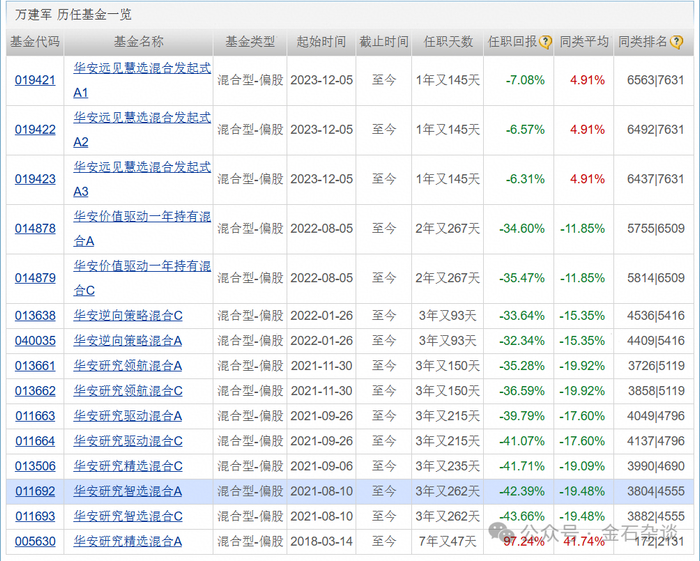Open fund code 019421 link
Image resolution: width=700 pixels, height=561 pixels.
(35, 80)
